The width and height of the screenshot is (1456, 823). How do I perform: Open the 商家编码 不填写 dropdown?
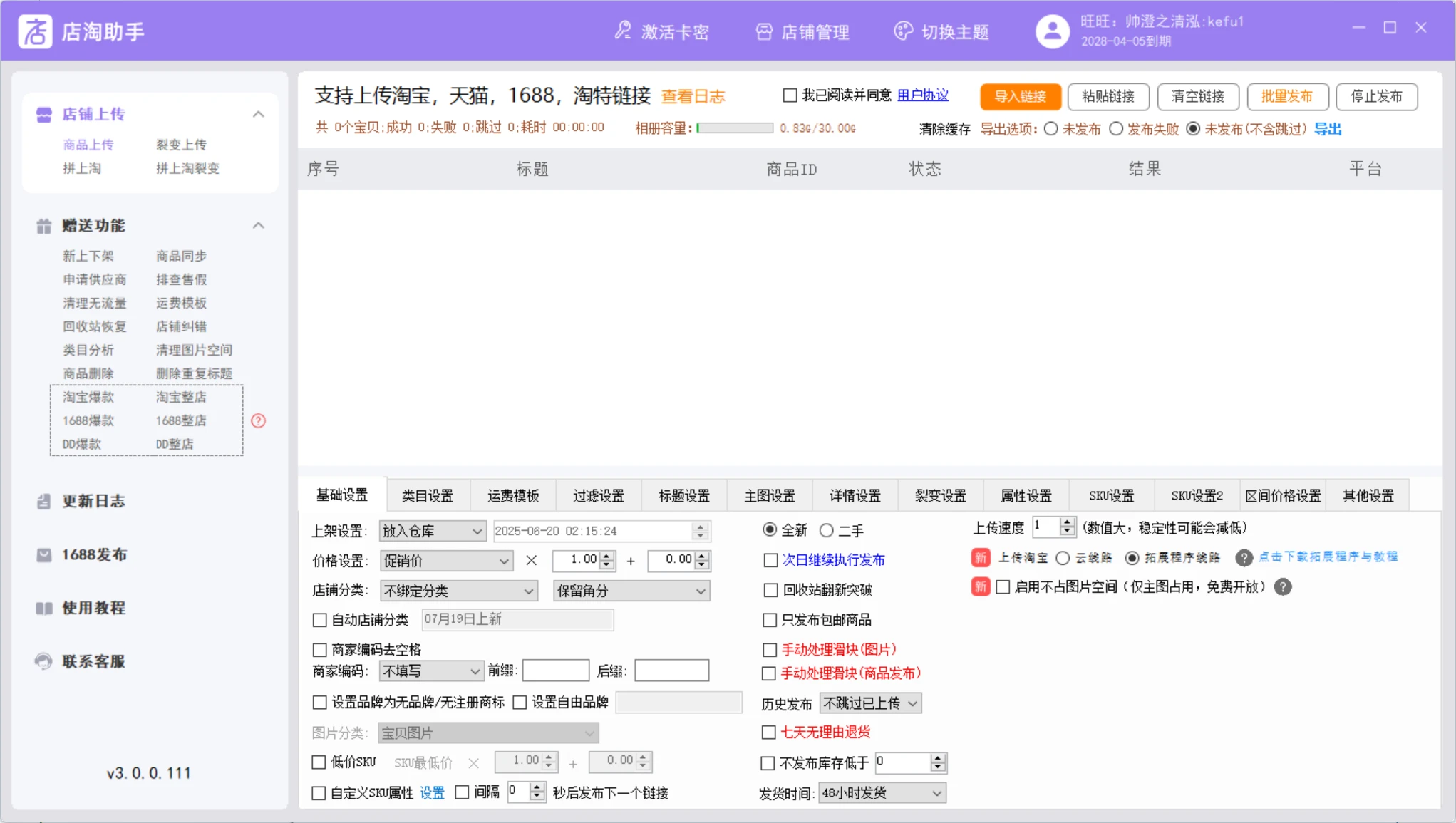click(431, 671)
